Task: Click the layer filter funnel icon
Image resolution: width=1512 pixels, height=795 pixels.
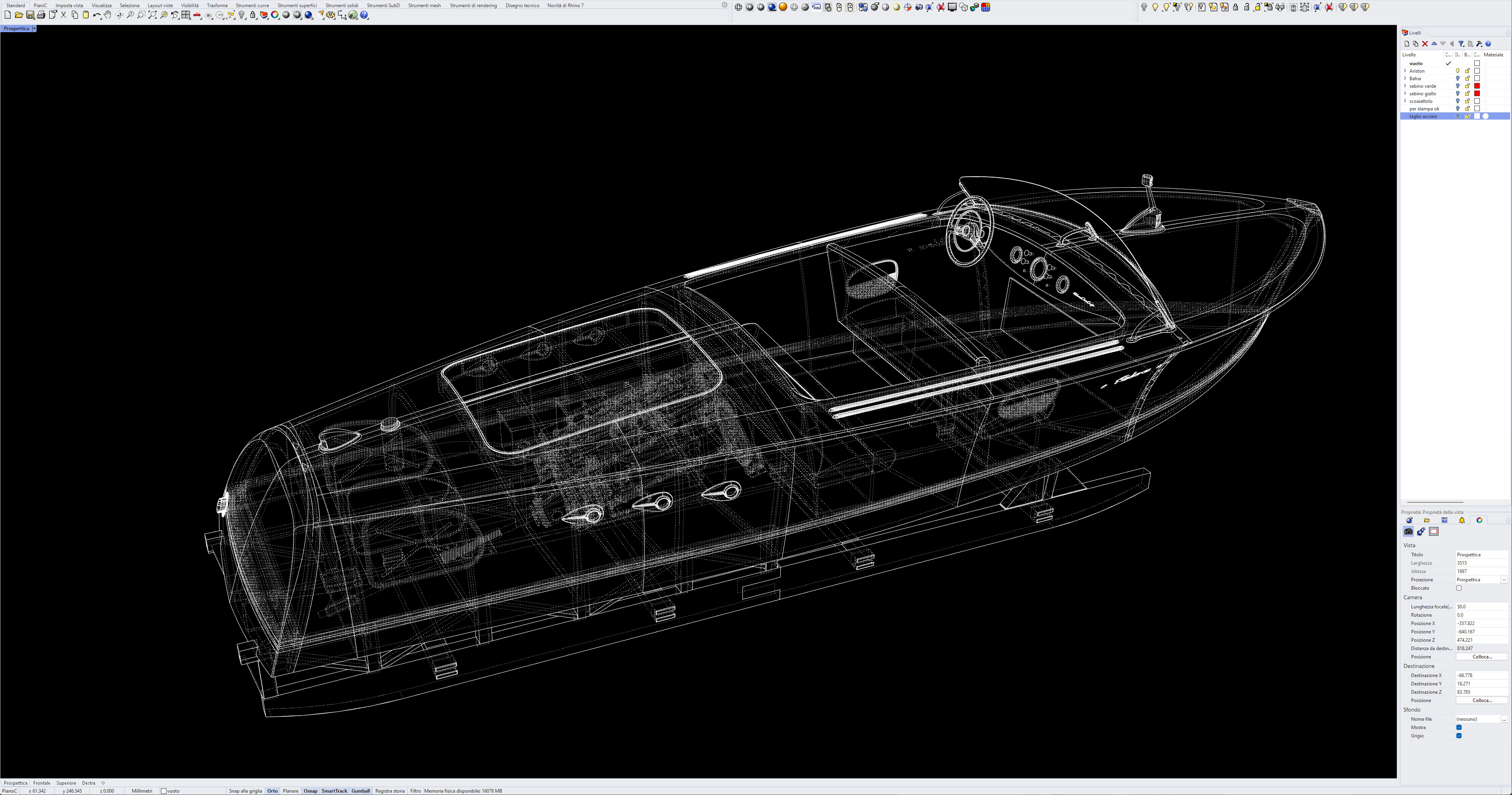Action: pos(1461,44)
